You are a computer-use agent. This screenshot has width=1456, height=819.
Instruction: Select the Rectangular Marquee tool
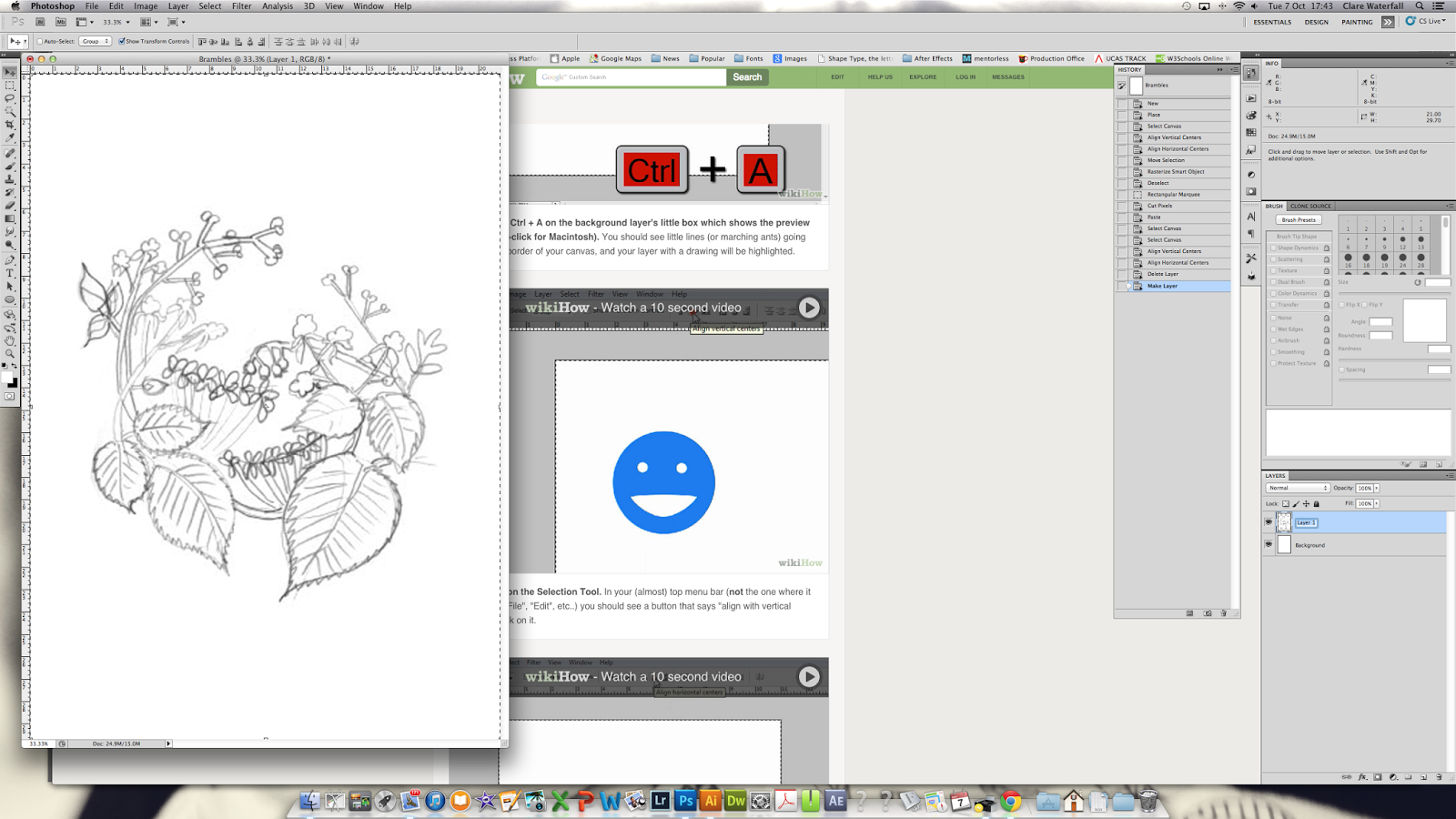click(x=10, y=85)
